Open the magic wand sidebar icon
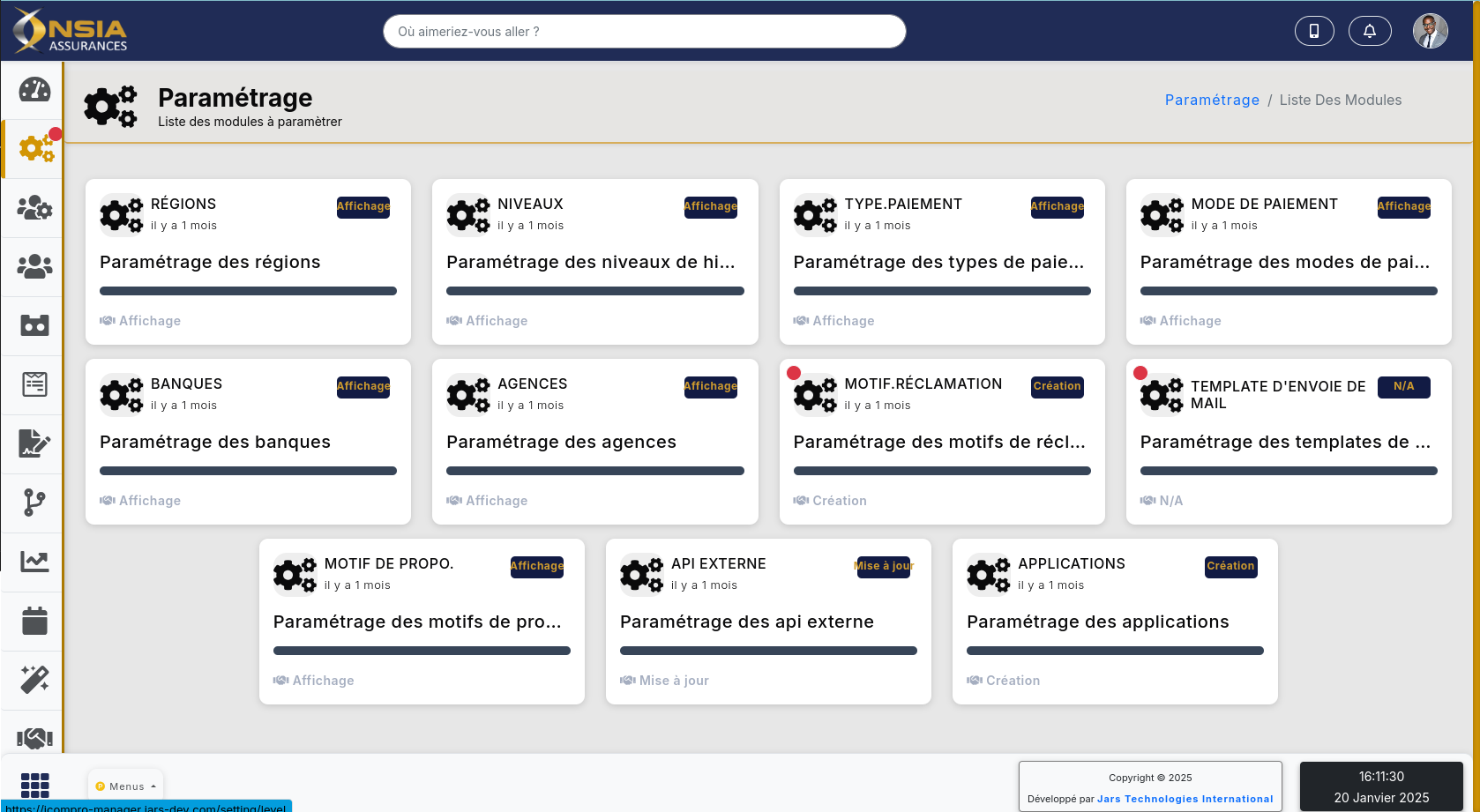1480x812 pixels. (34, 680)
